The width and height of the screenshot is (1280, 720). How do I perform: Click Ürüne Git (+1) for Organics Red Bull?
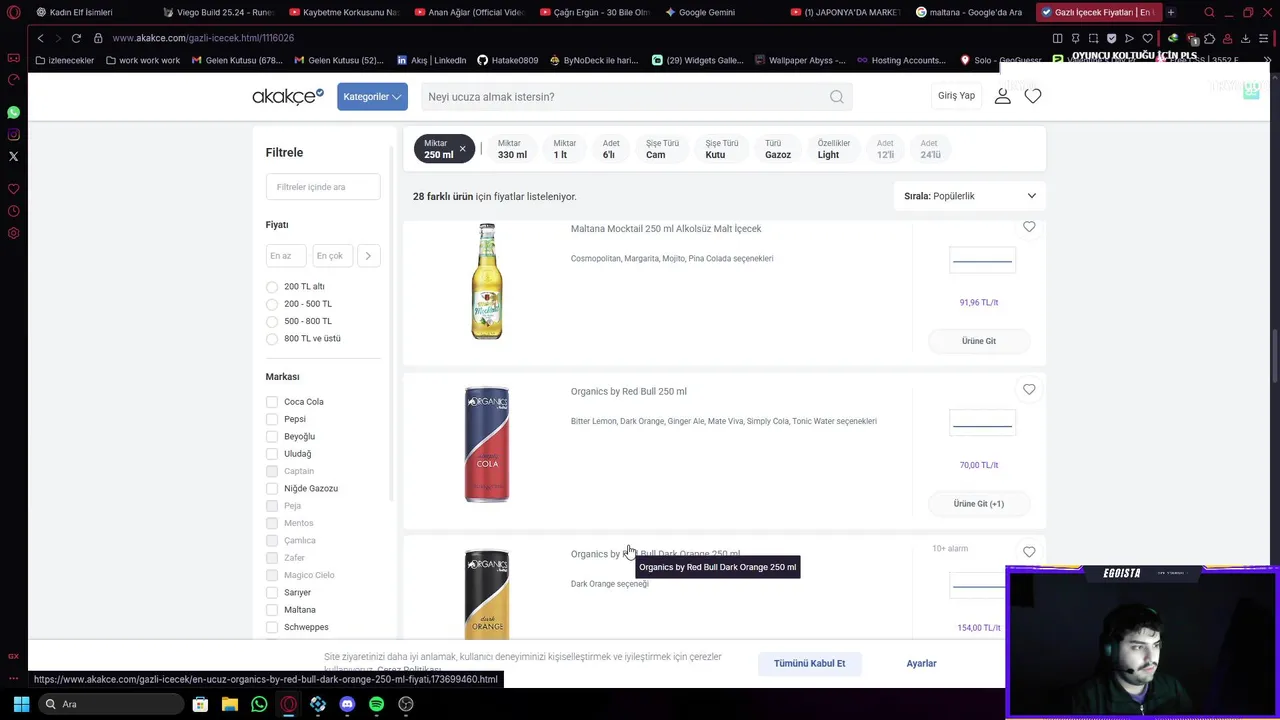click(x=979, y=504)
